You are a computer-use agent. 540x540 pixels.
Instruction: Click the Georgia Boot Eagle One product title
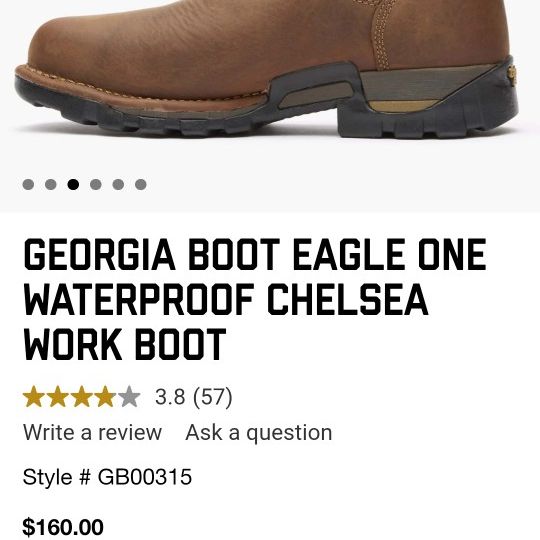pyautogui.click(x=255, y=299)
